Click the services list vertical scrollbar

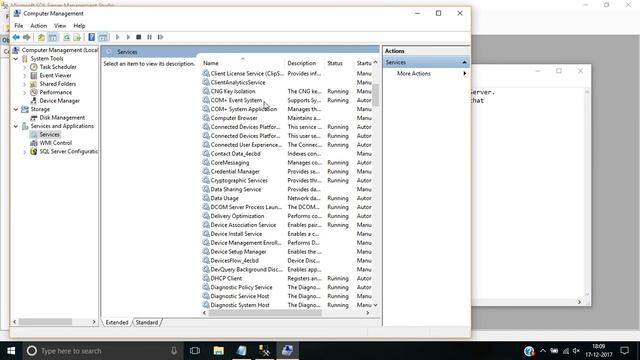[x=376, y=95]
